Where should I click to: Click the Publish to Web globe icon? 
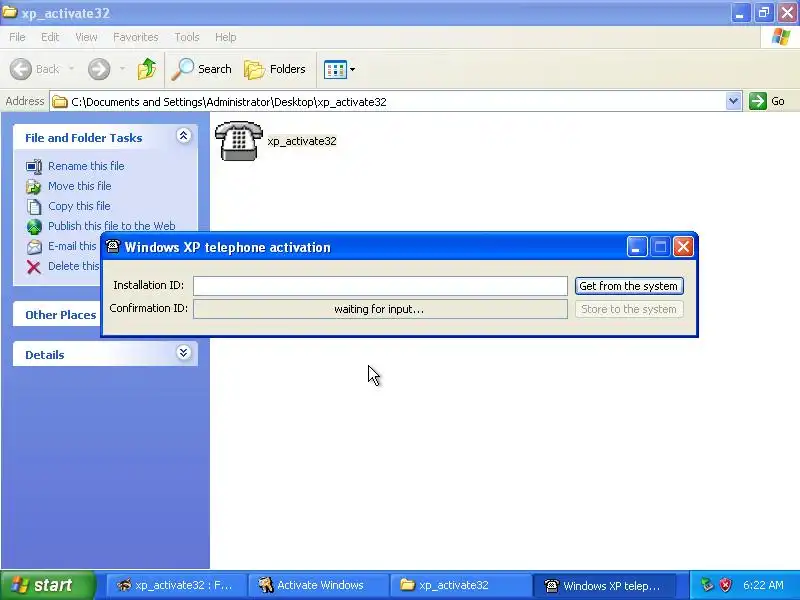point(34,227)
